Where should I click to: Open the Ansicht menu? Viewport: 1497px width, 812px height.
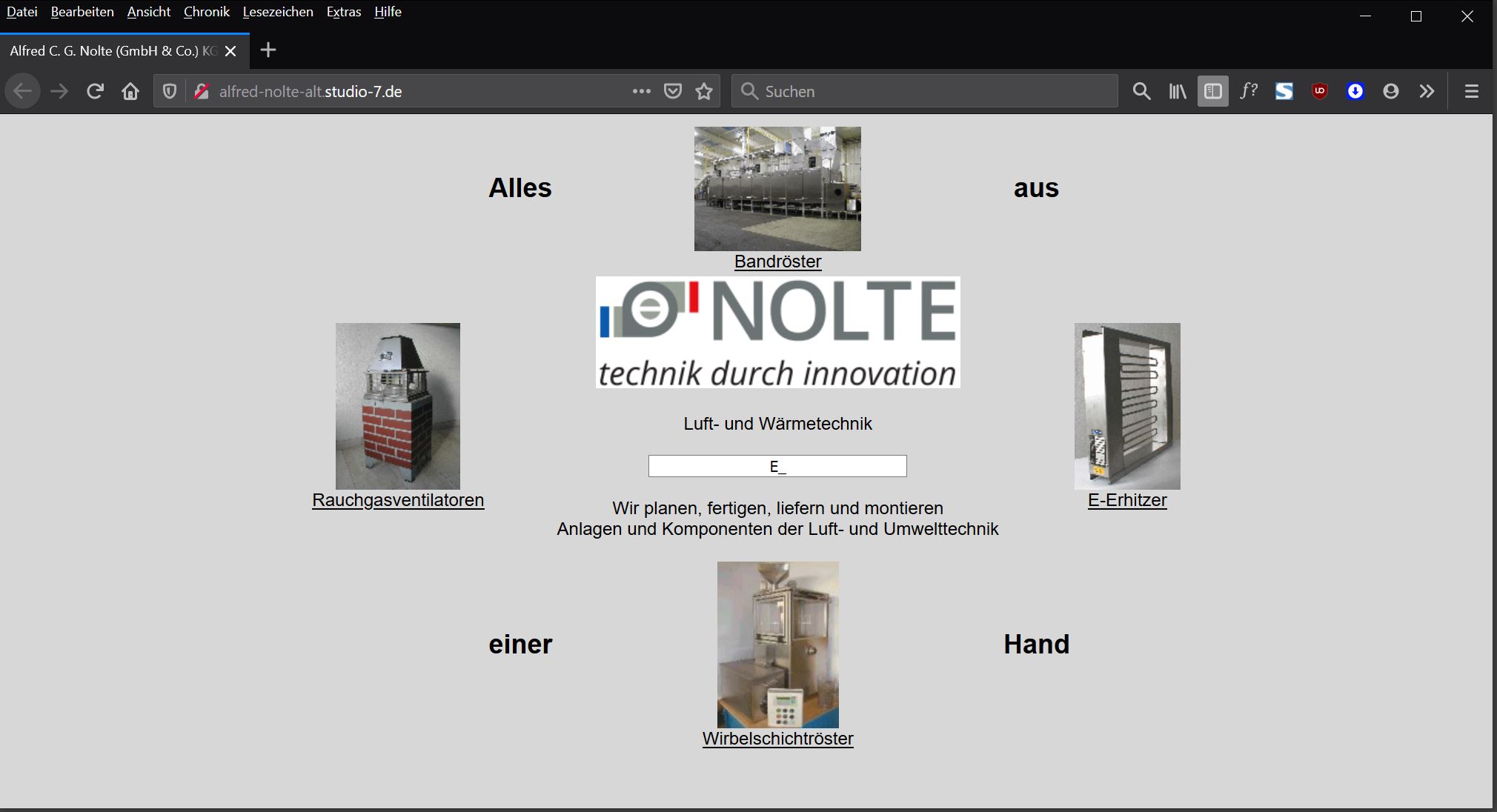(149, 12)
